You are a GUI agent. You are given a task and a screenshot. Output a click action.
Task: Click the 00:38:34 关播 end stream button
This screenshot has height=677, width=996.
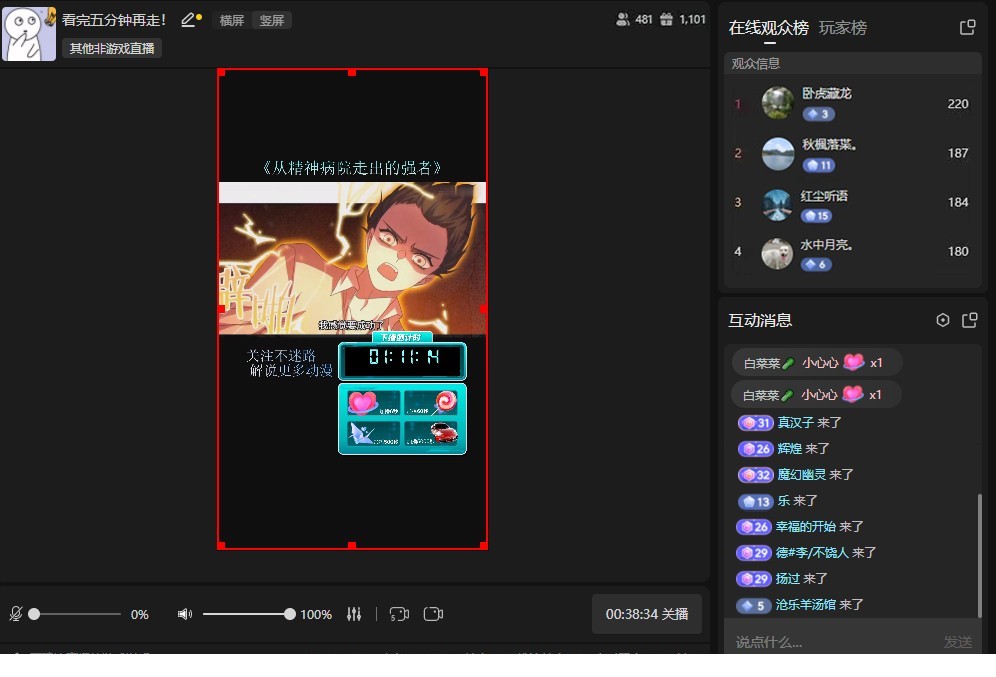tap(647, 614)
